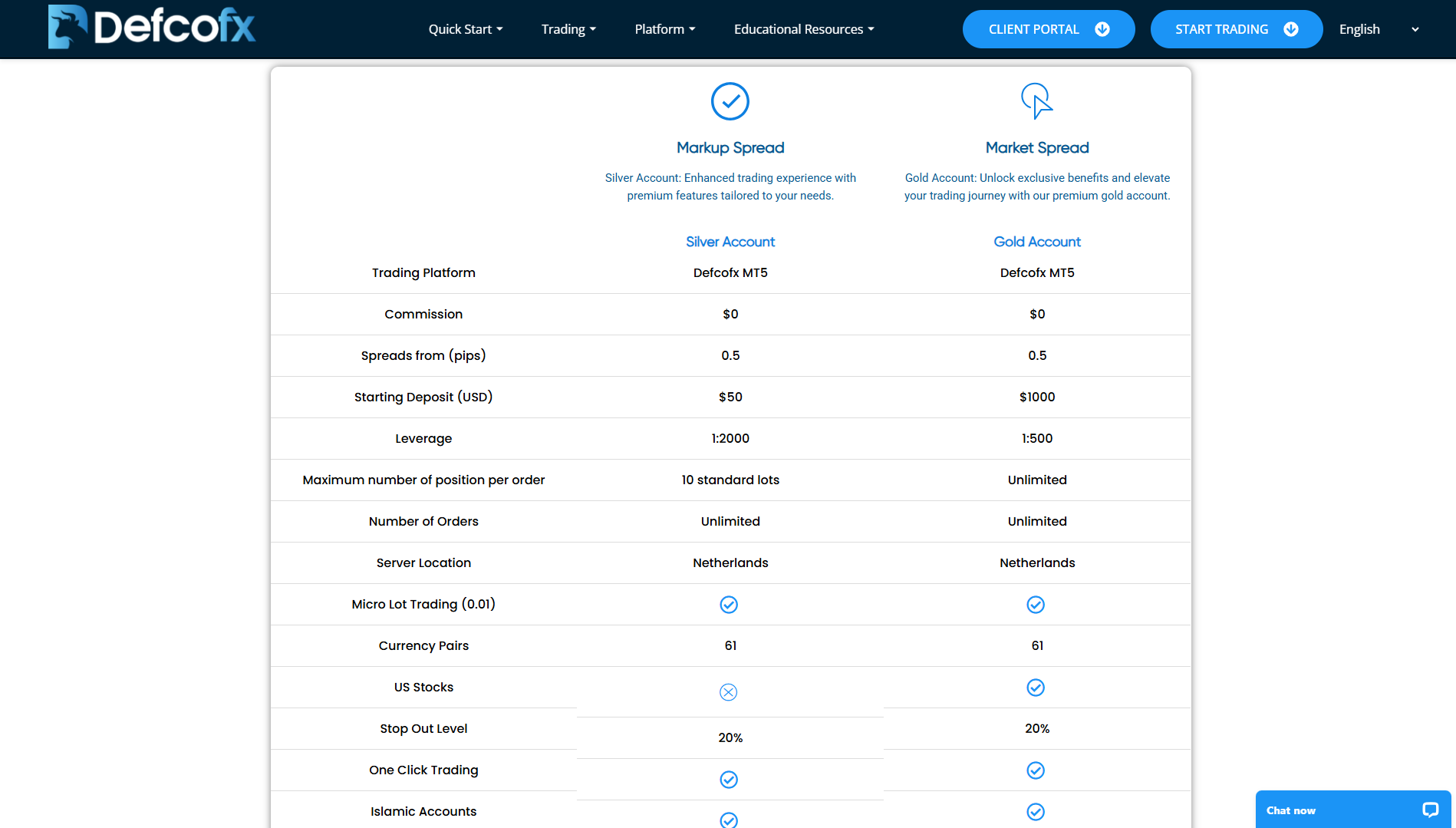Viewport: 1456px width, 828px height.
Task: Click the Starting Deposit (USD) label
Action: (423, 397)
